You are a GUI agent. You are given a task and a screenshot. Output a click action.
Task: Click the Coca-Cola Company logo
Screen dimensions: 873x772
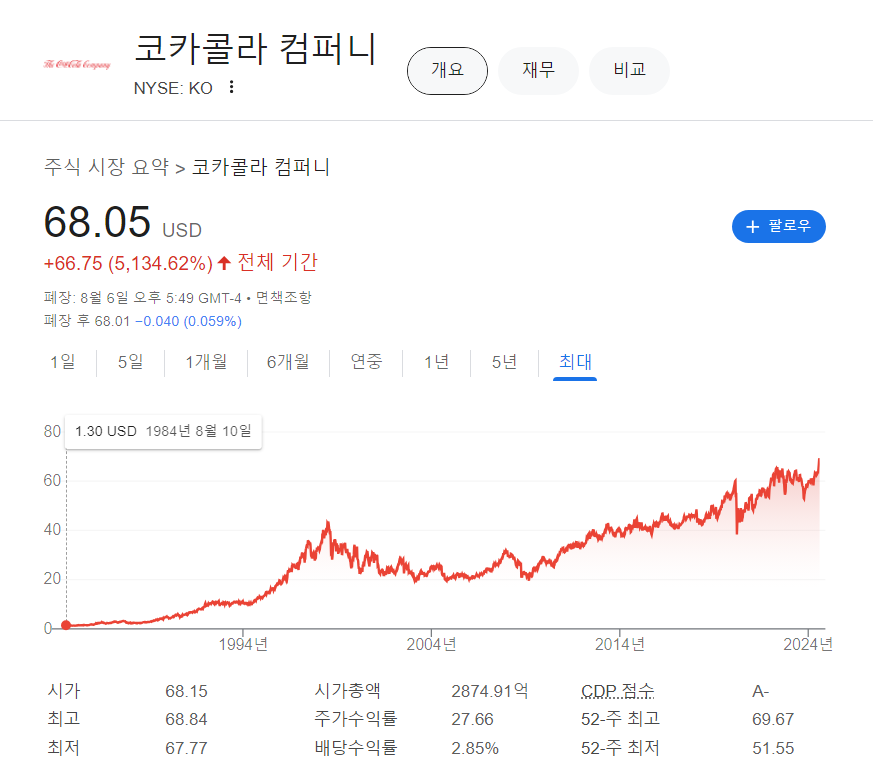pyautogui.click(x=77, y=65)
